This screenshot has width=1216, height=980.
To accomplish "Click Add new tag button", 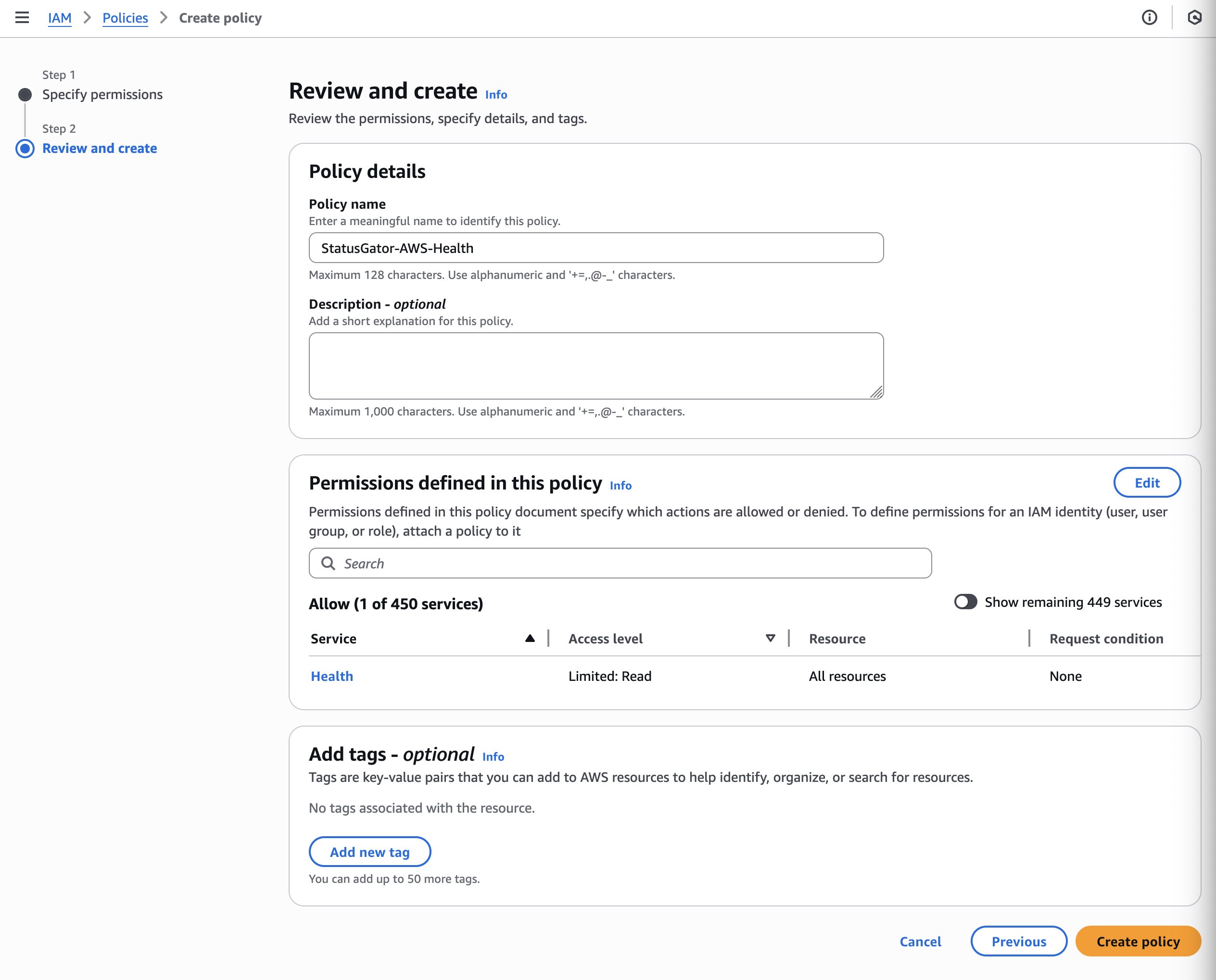I will coord(370,852).
